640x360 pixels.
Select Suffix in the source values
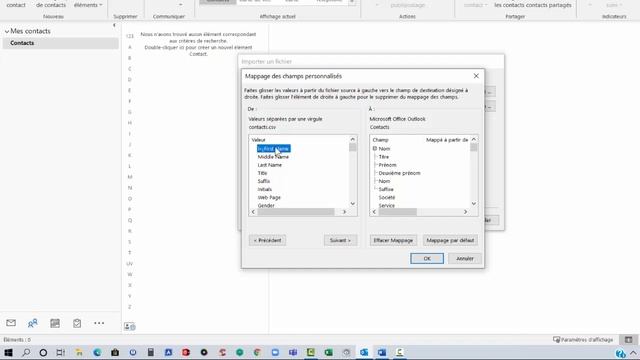pyautogui.click(x=264, y=181)
